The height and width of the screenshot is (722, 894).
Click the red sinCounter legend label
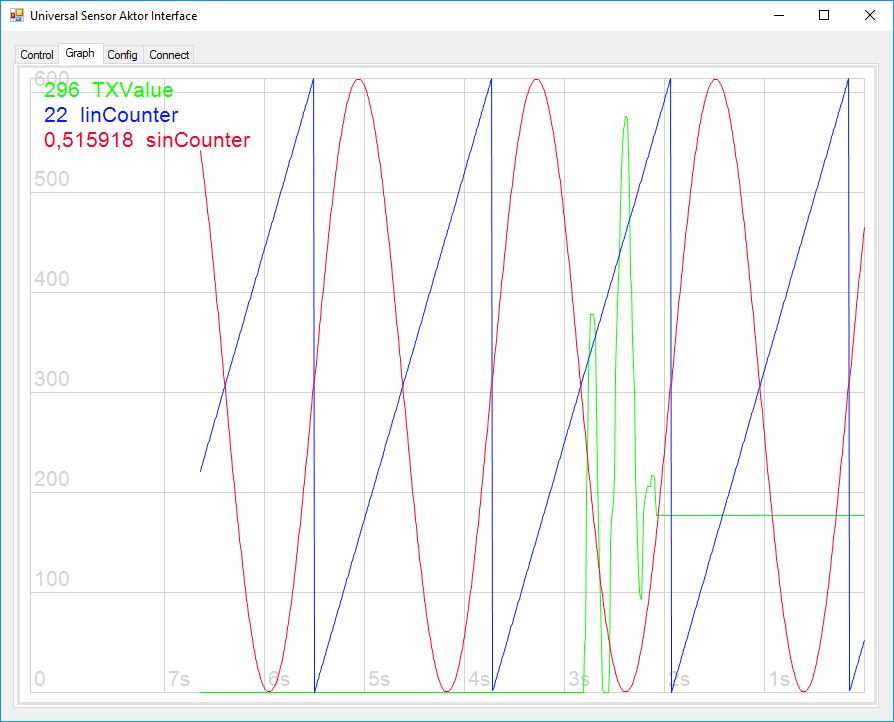pos(198,140)
